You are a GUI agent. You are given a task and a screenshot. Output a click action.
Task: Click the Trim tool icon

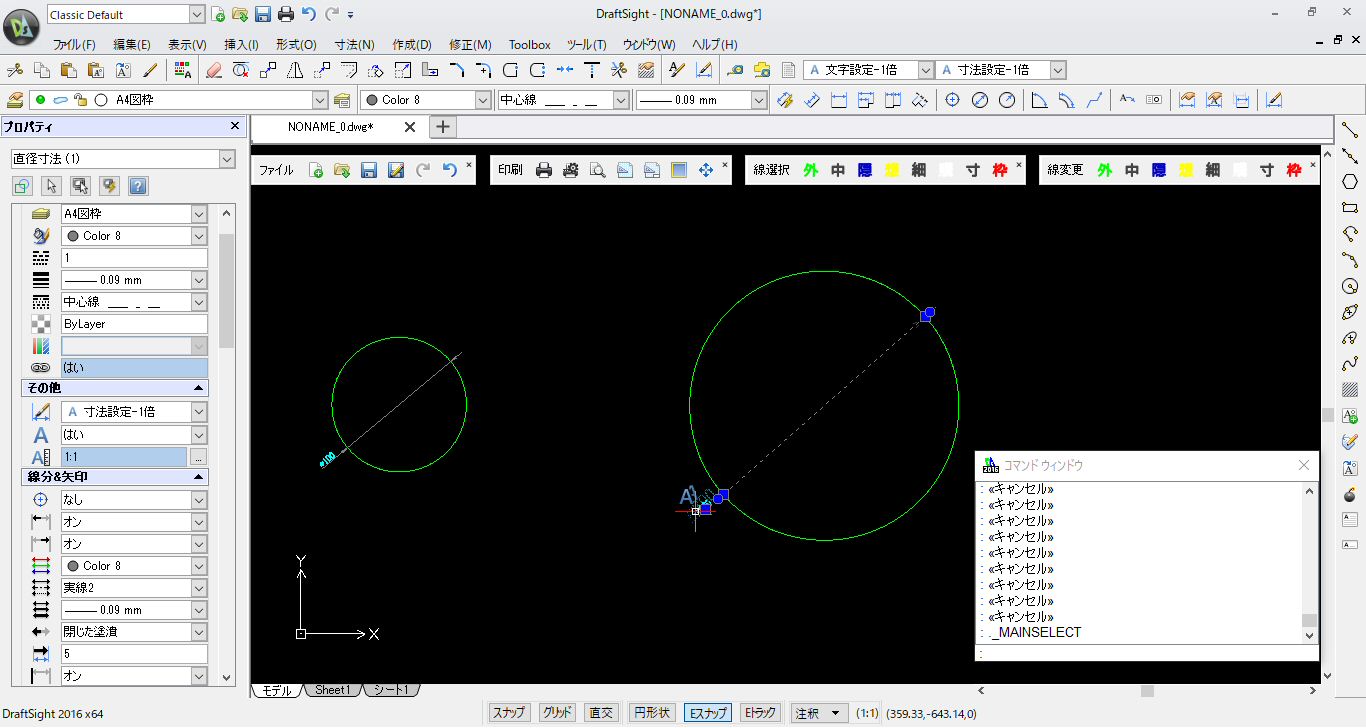pyautogui.click(x=618, y=70)
